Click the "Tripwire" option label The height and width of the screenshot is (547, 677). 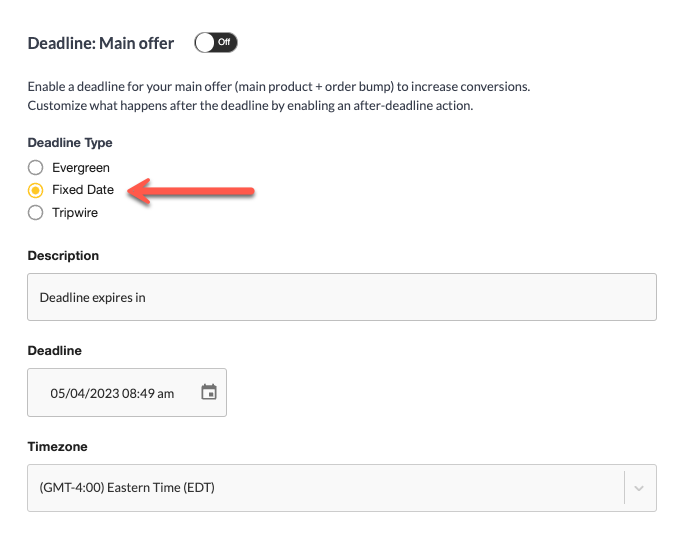(x=75, y=213)
